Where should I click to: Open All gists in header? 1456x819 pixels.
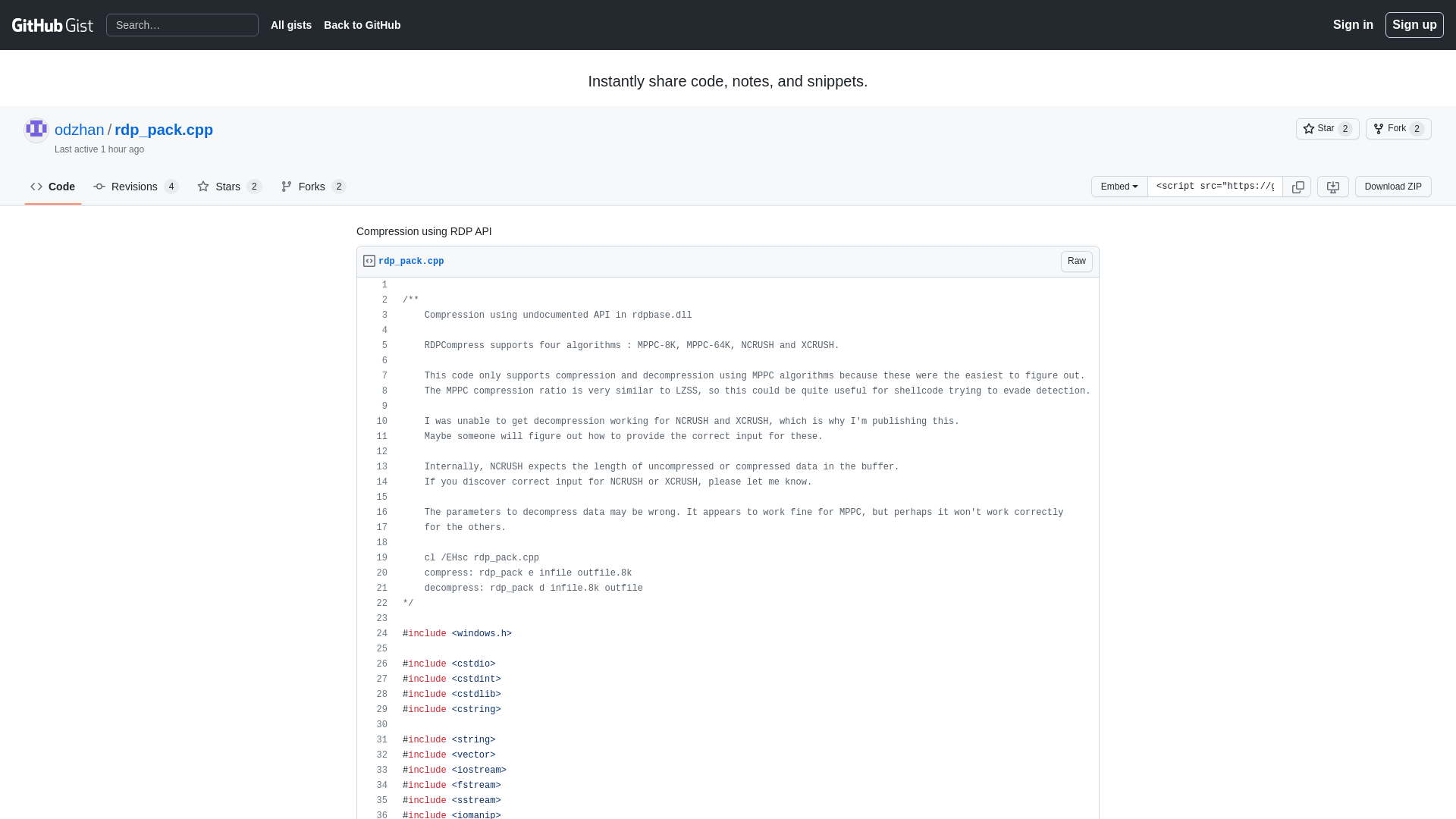(291, 25)
